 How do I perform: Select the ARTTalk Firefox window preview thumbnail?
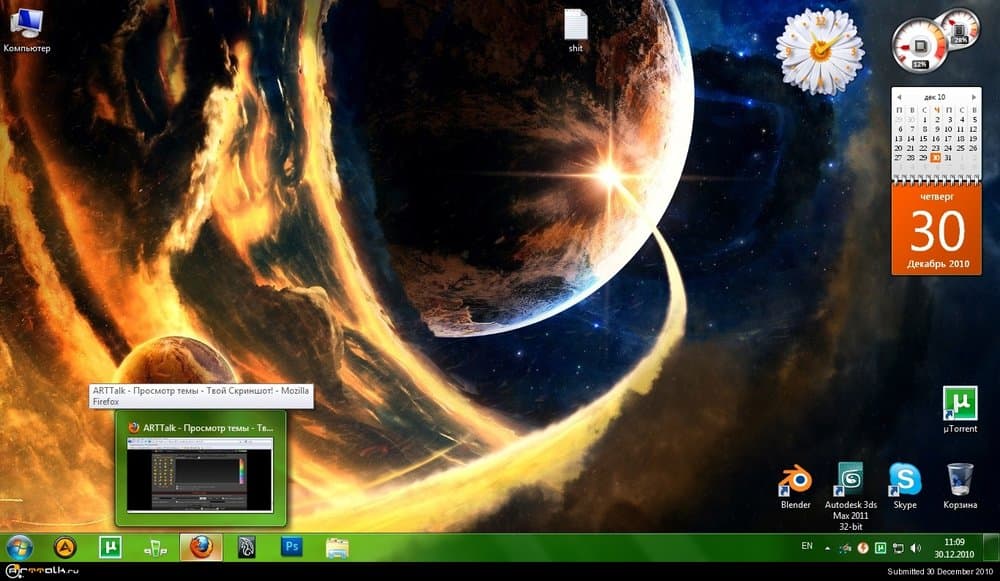(201, 474)
